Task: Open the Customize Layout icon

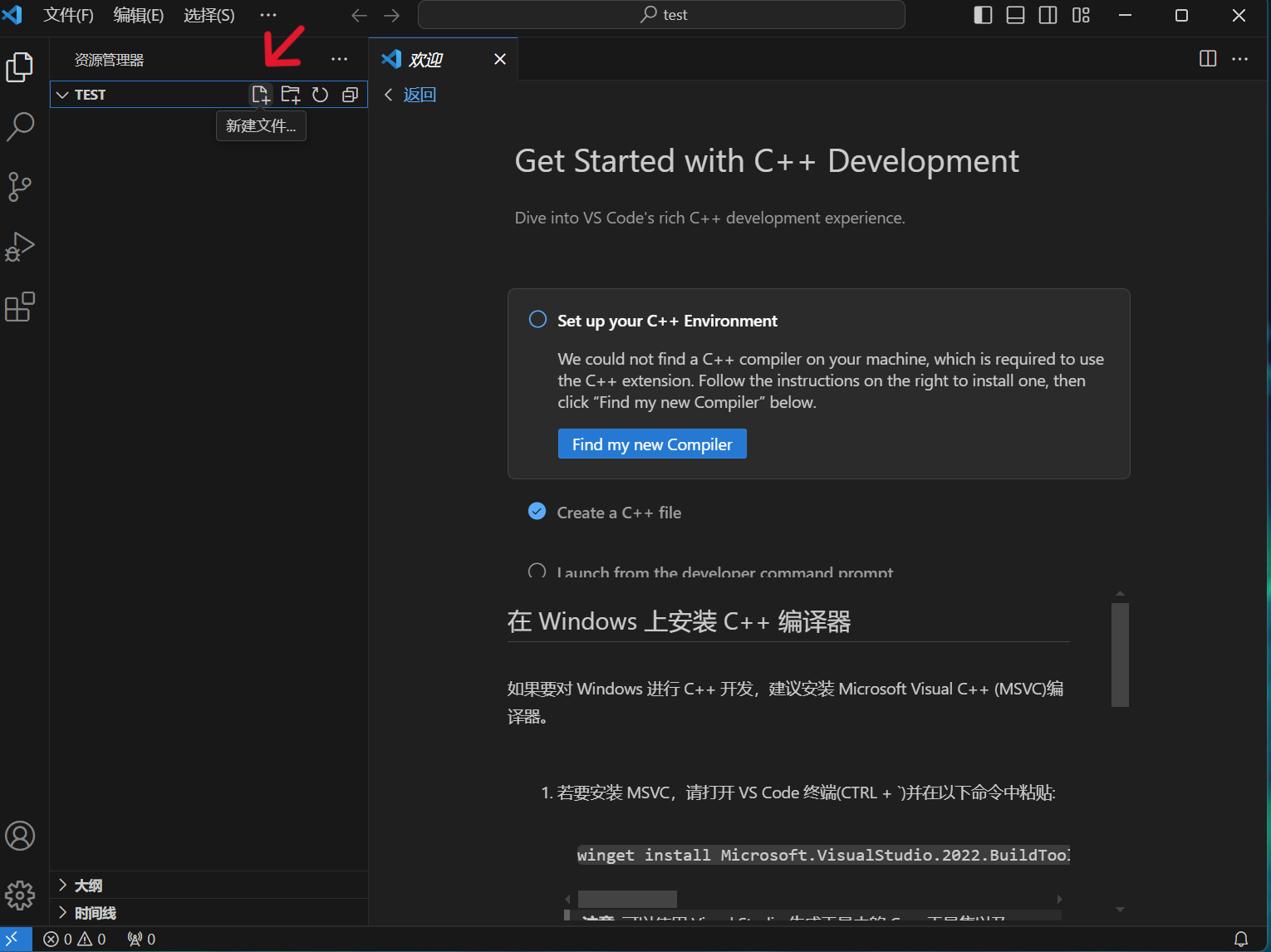Action: click(x=1081, y=15)
